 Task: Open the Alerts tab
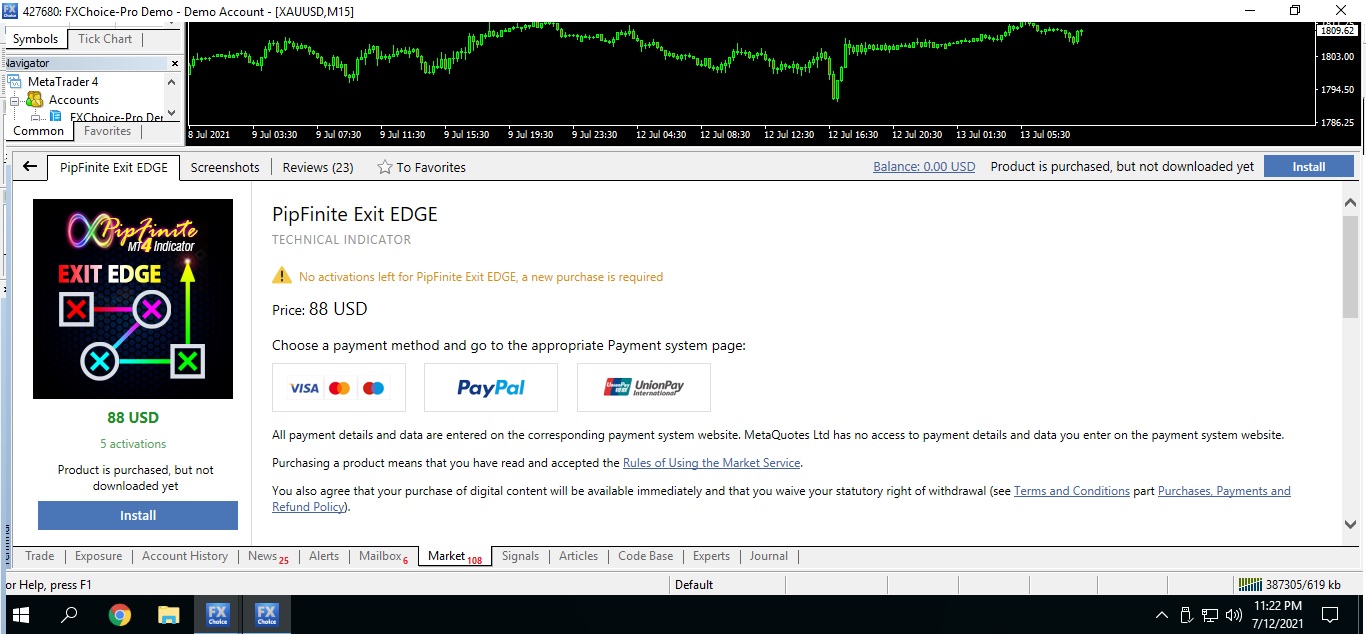(x=324, y=556)
